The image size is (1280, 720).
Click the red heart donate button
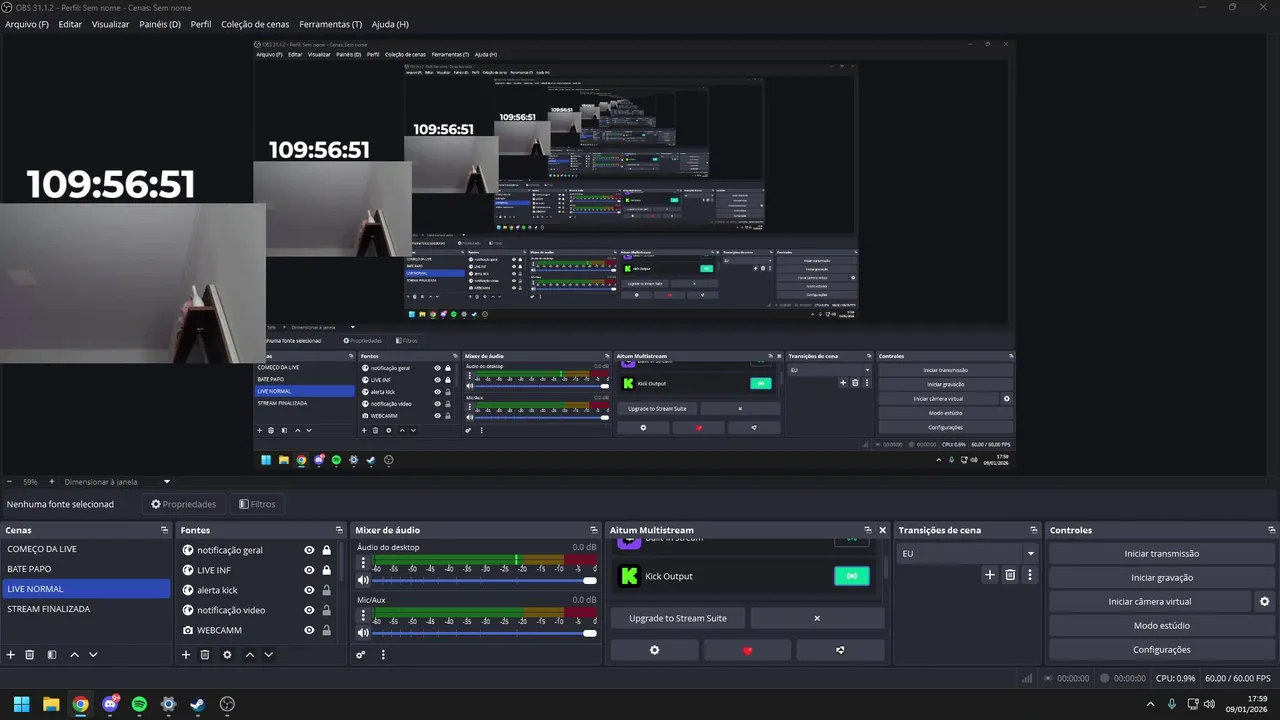(x=747, y=650)
